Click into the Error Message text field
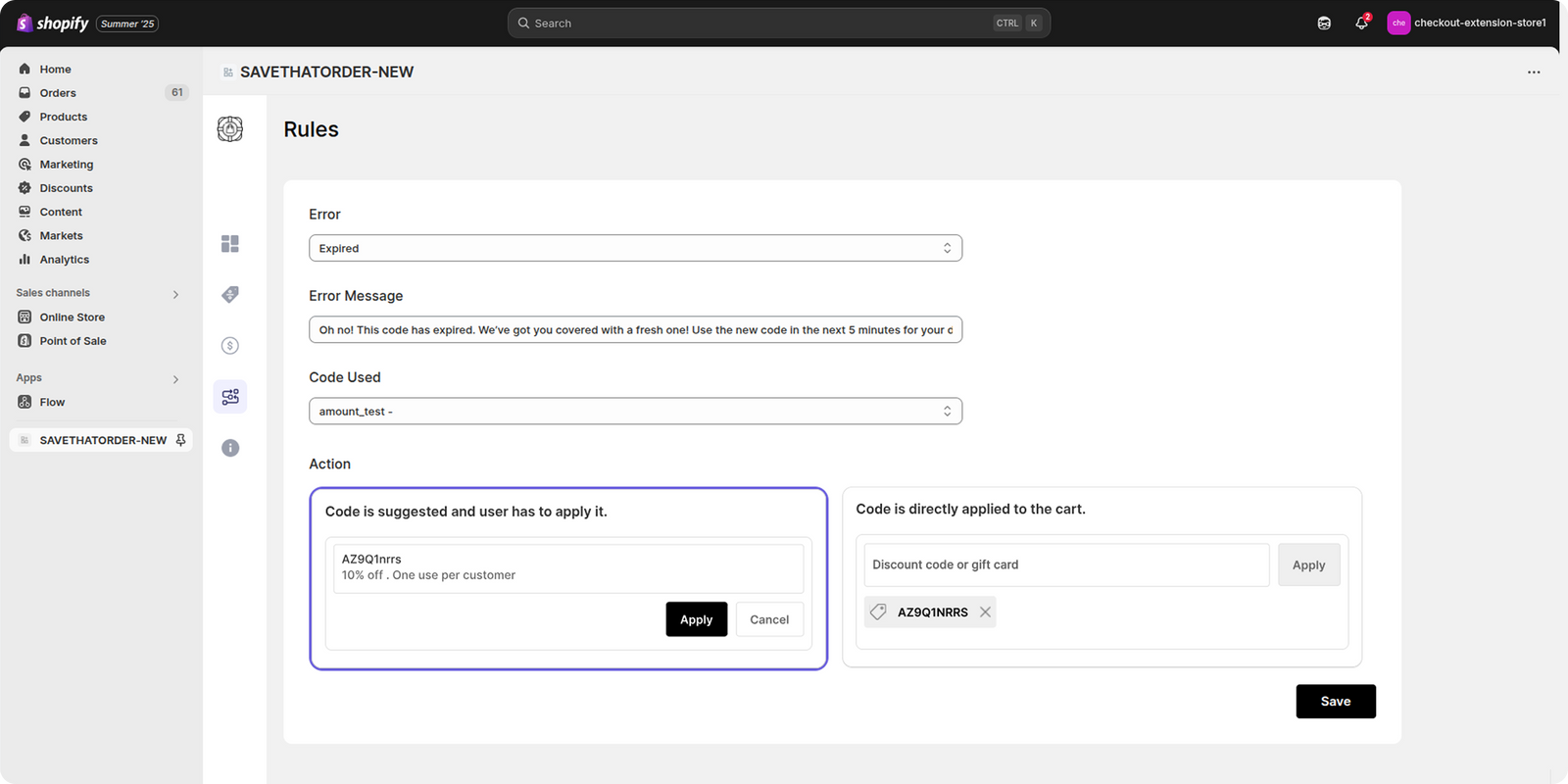The height and width of the screenshot is (784, 1568). (635, 330)
